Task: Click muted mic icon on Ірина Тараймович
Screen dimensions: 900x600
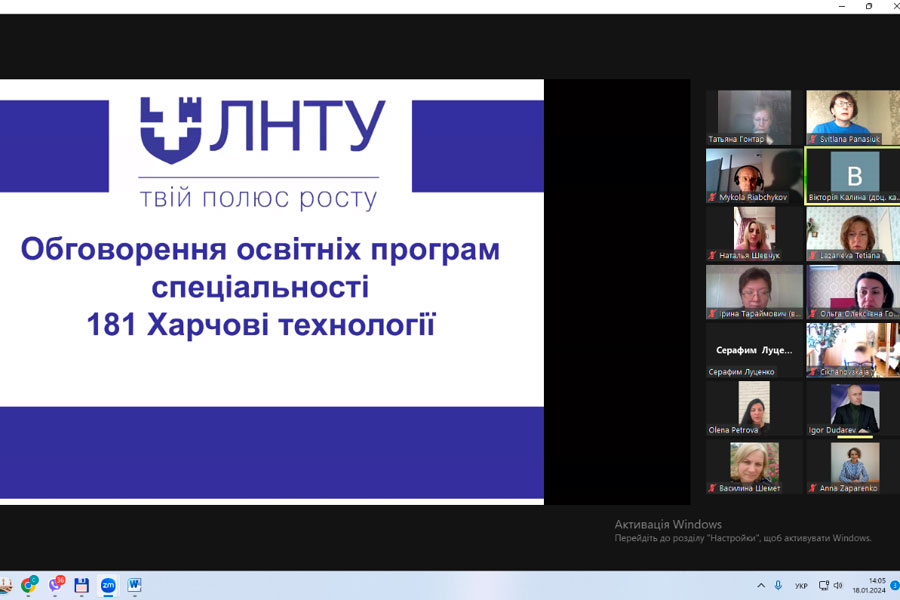Action: tap(712, 313)
